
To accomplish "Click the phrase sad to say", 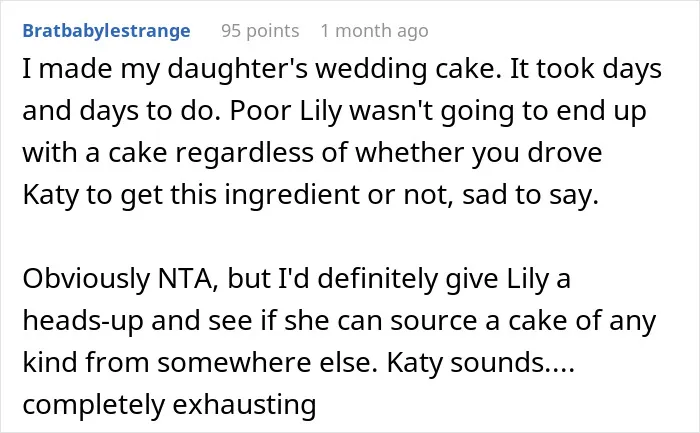I will point(530,196).
